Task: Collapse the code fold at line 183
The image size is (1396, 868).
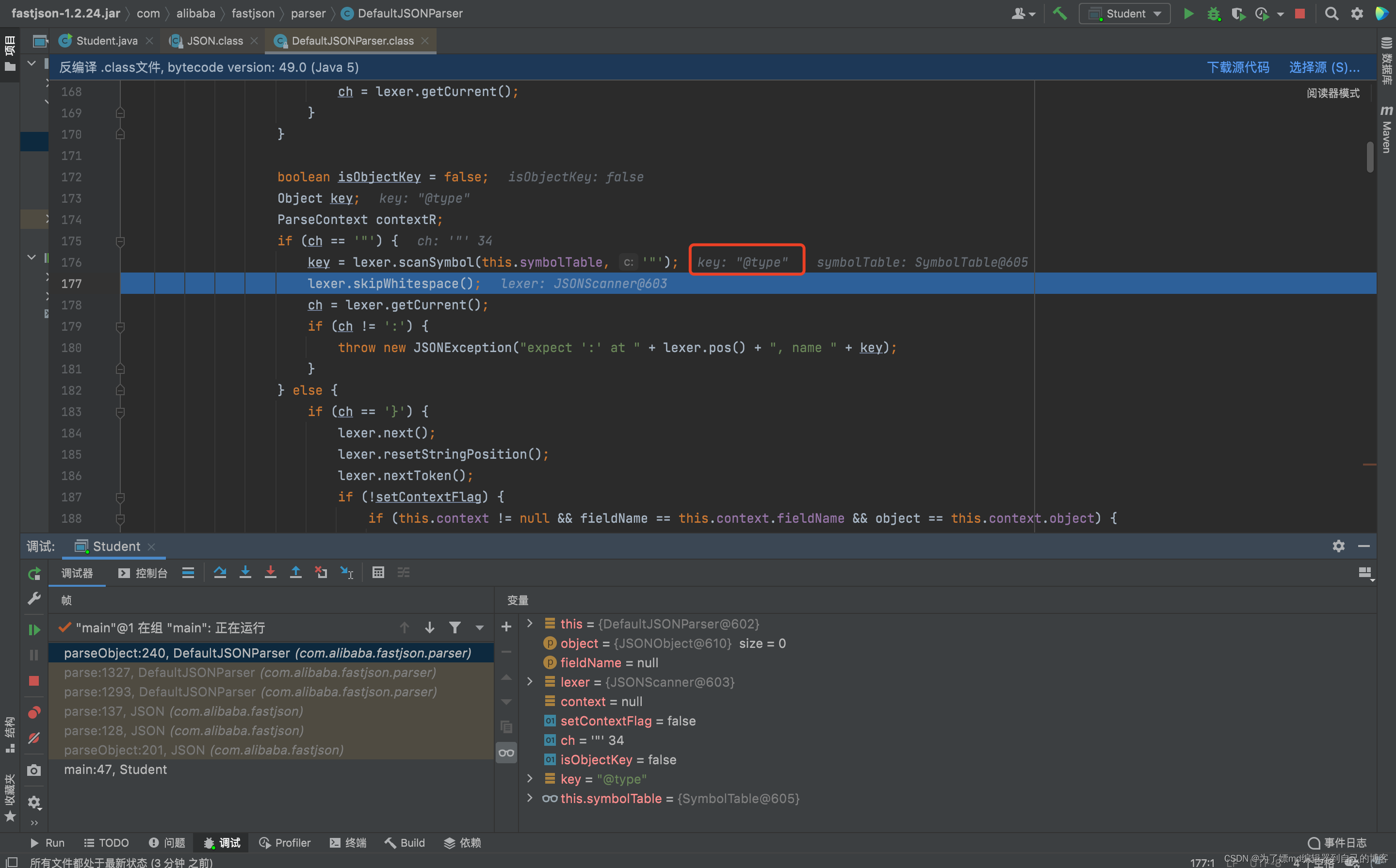Action: point(120,412)
